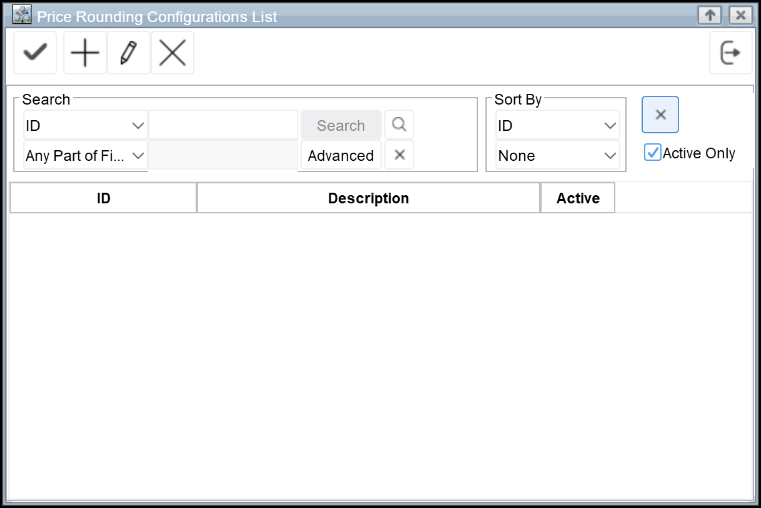Click into the search text field
The width and height of the screenshot is (761, 508).
coord(223,125)
